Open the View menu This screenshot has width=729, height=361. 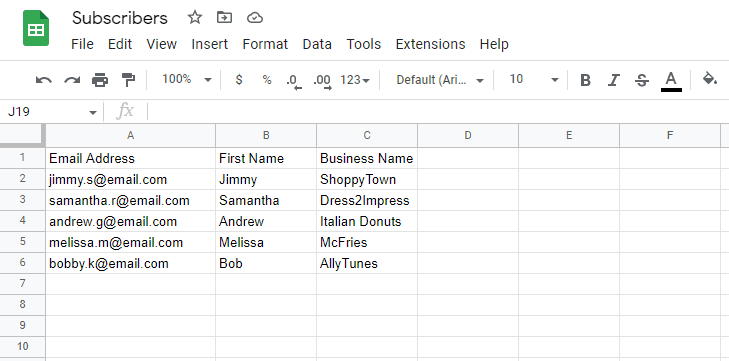[161, 44]
